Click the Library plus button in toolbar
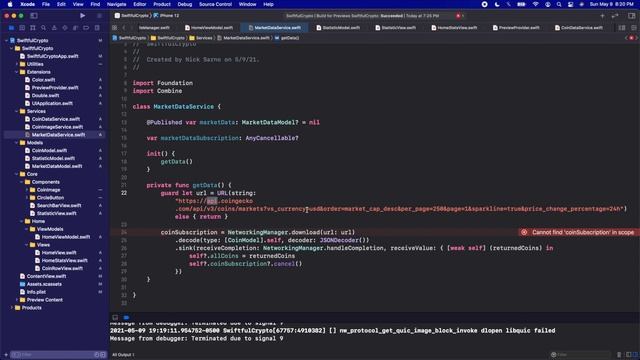Screen dimensions: 640x360 [602, 16]
